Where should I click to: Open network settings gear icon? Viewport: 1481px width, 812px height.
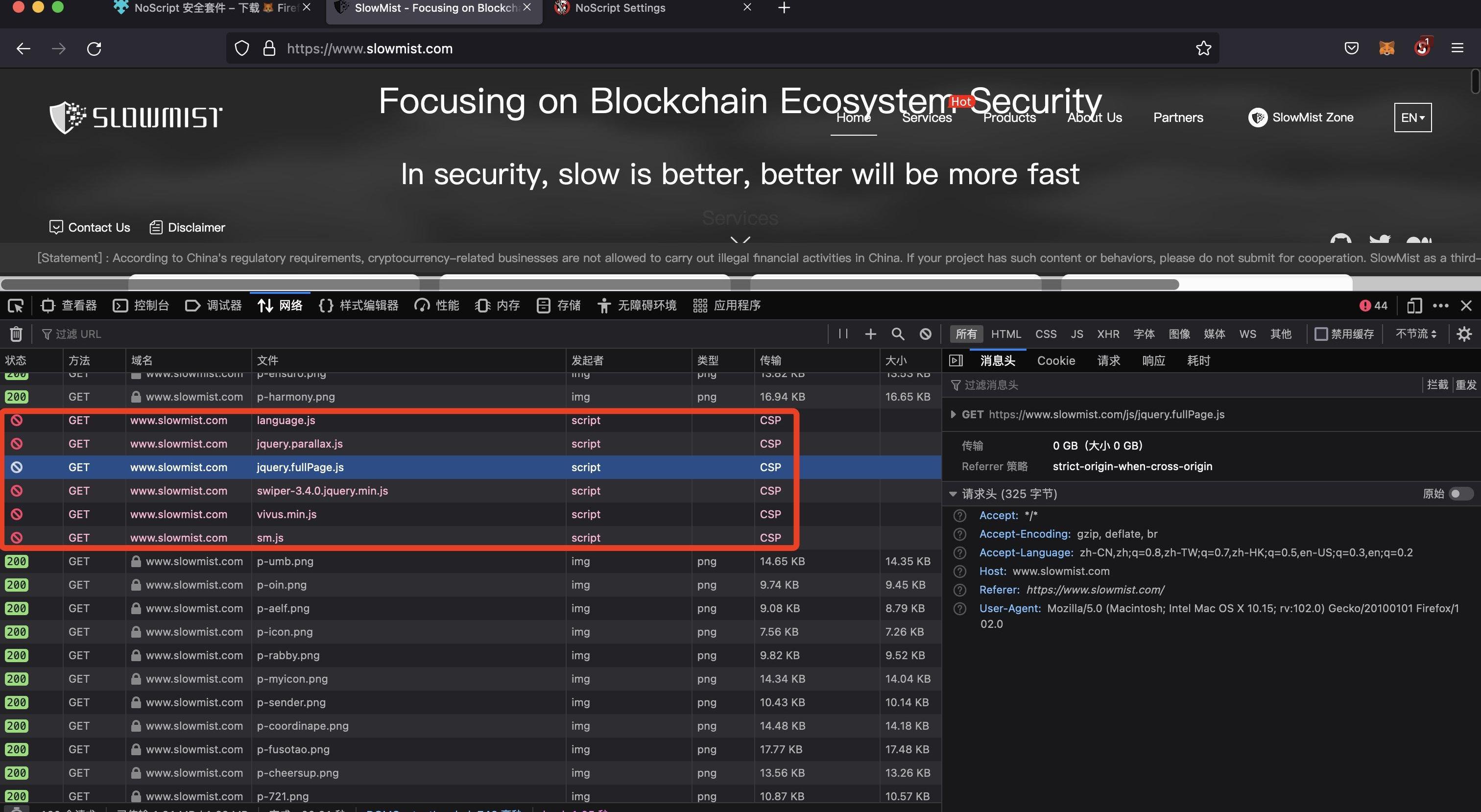[x=1464, y=334]
